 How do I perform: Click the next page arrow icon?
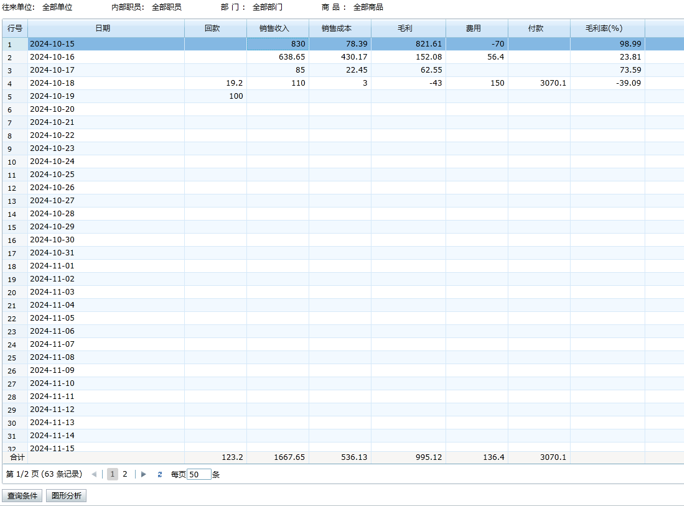[144, 475]
